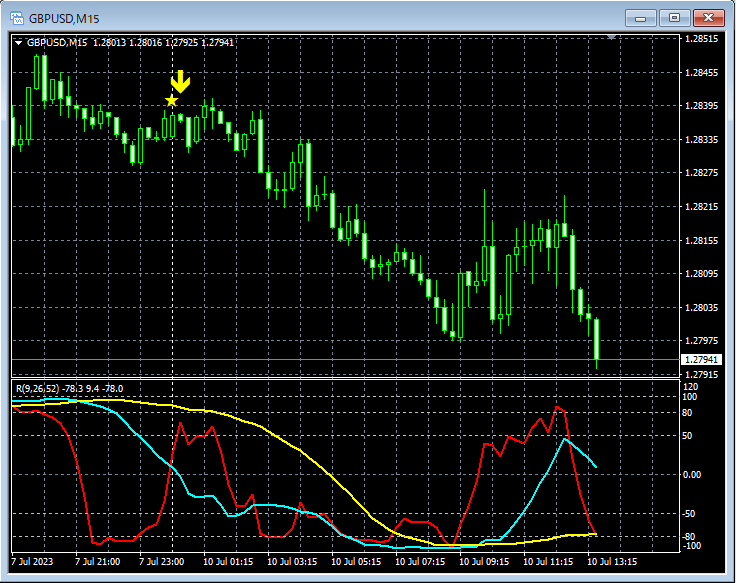Click the indicator scale value 120
Image resolution: width=737 pixels, height=583 pixels.
[690, 387]
